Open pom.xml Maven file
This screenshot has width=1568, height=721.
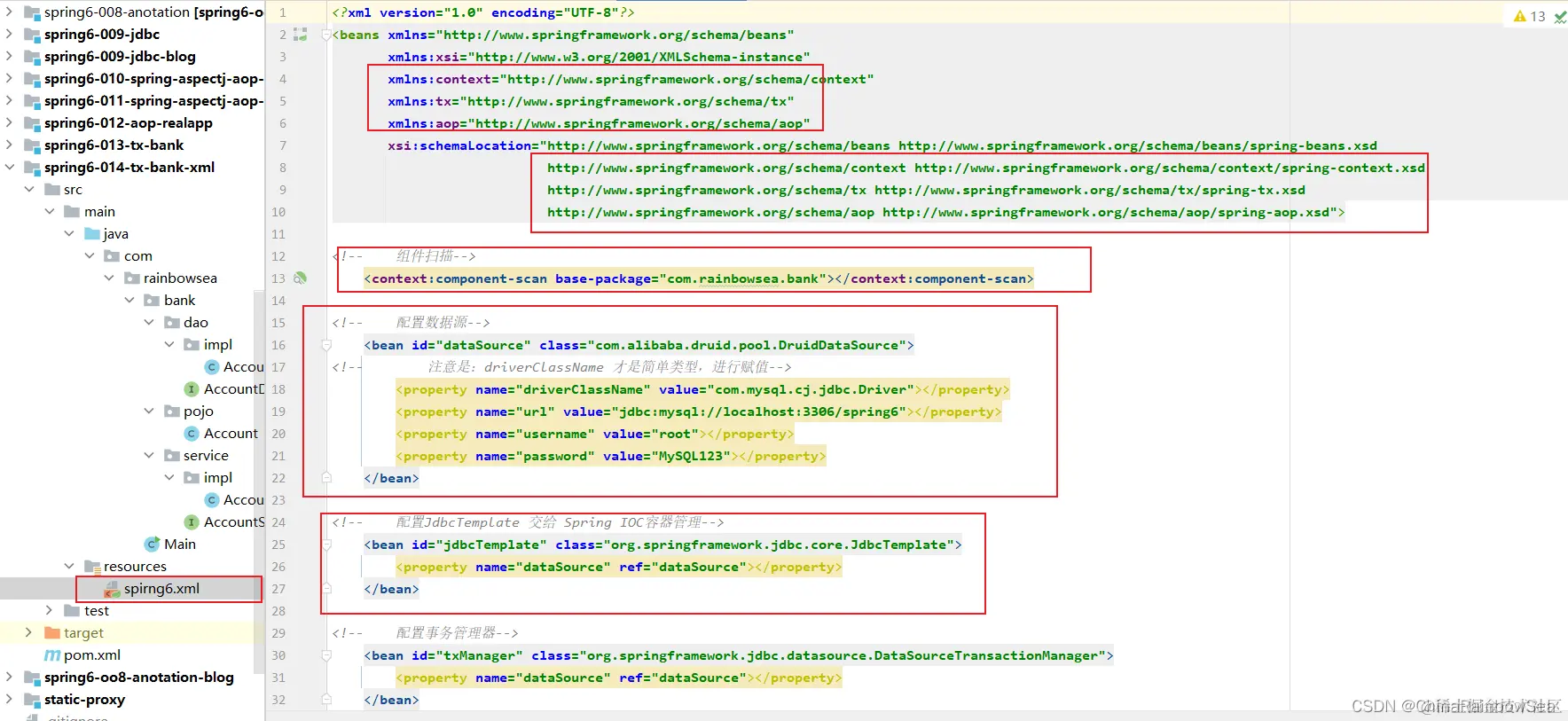(91, 654)
